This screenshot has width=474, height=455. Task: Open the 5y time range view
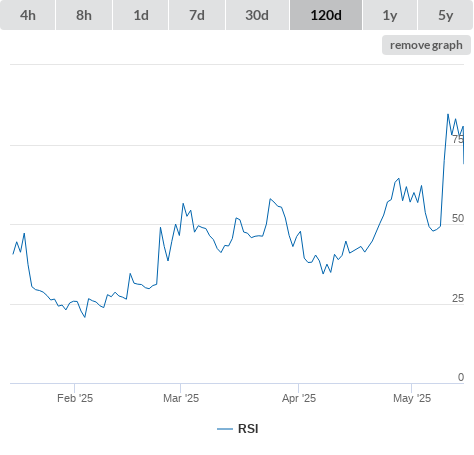pyautogui.click(x=445, y=15)
